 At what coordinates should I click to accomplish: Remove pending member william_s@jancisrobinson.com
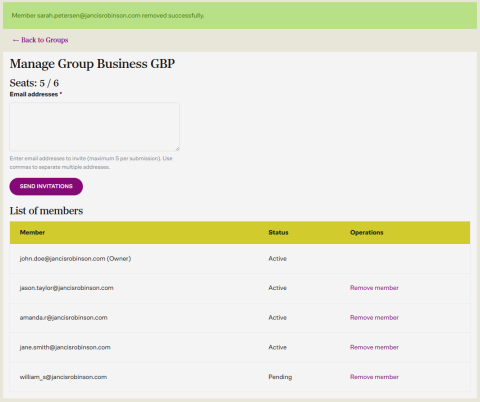click(374, 377)
